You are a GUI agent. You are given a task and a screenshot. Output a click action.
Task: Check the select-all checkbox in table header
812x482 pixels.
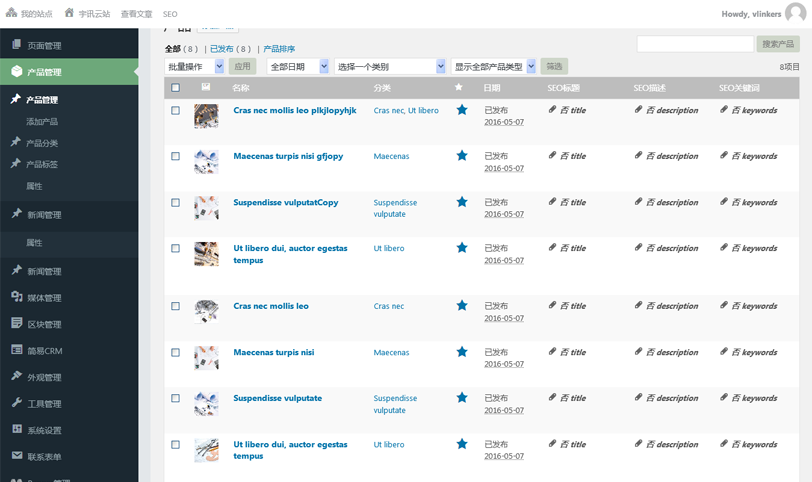pyautogui.click(x=176, y=87)
